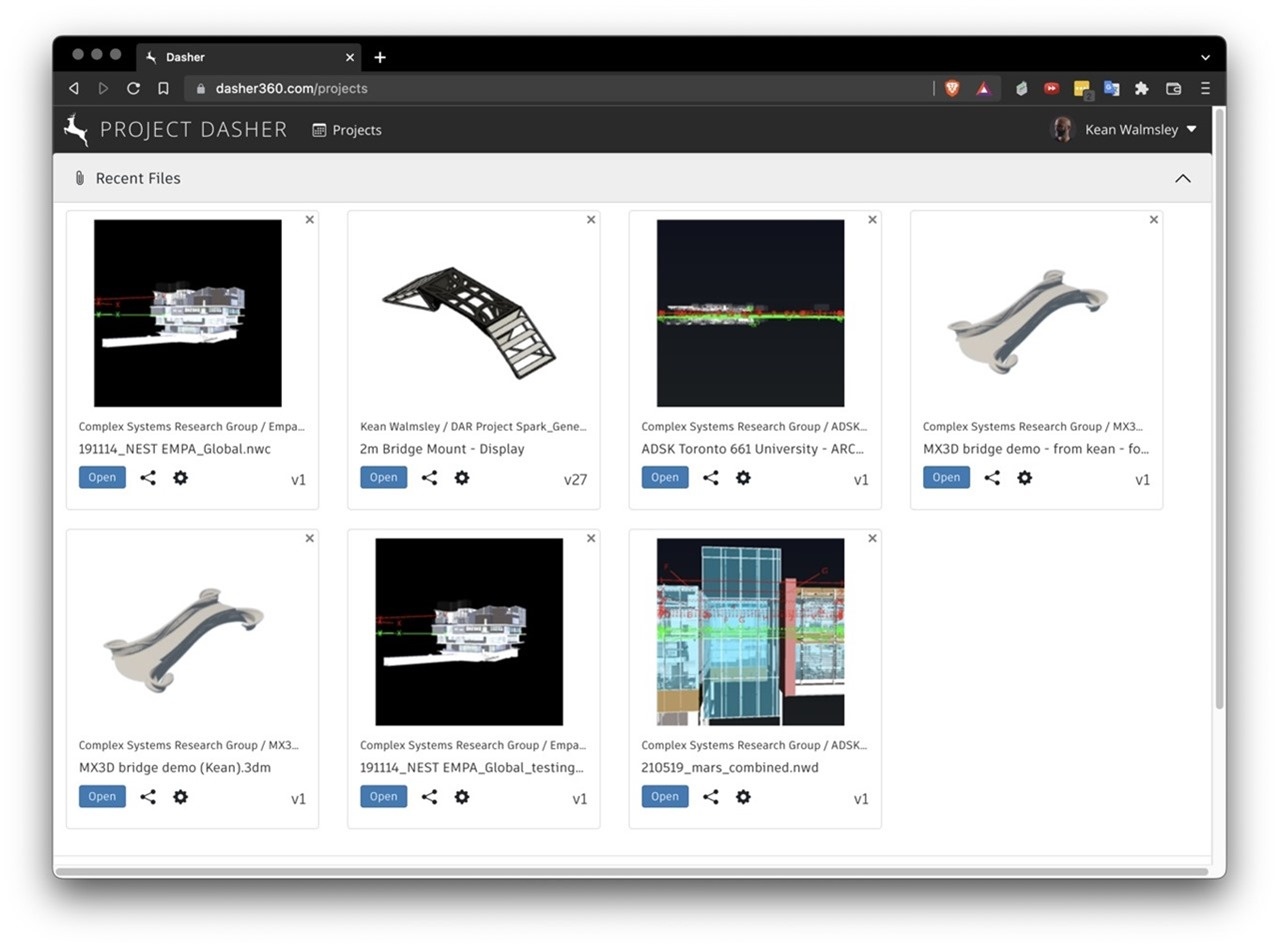Click the Project Dasher reindeer logo
Viewport: 1279px width, 948px height.
coord(76,130)
